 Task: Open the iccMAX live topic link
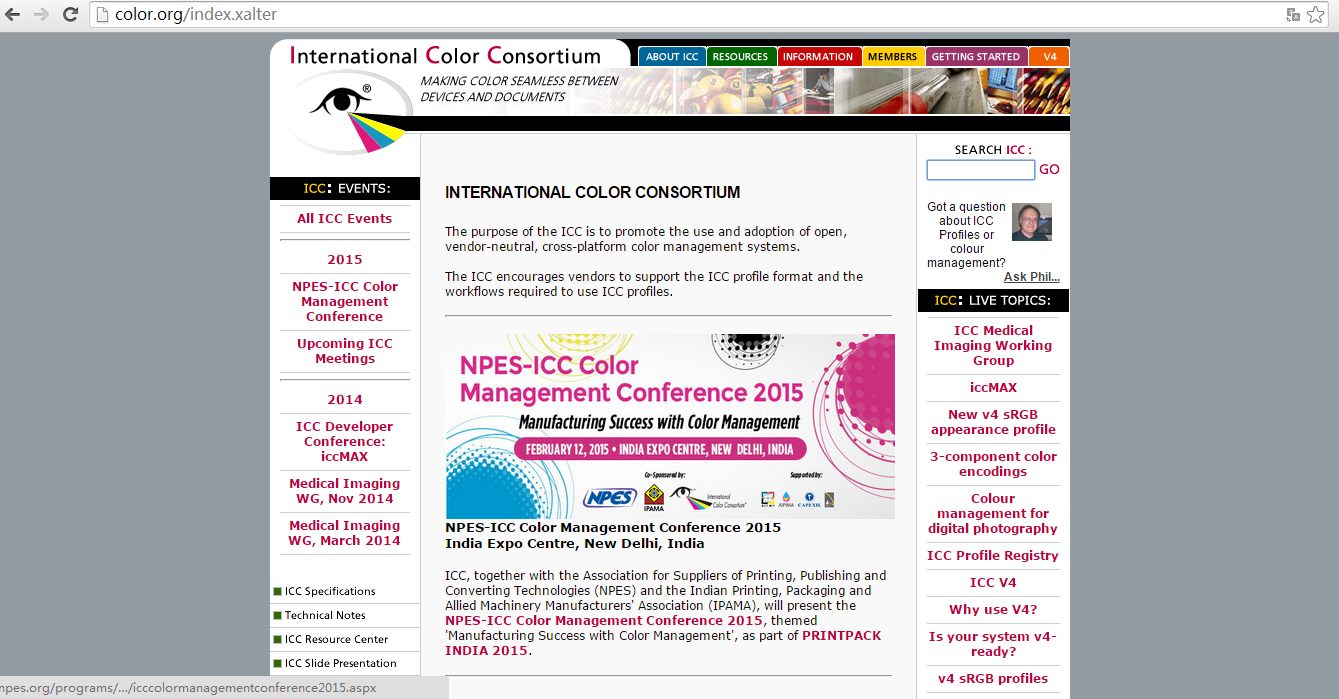click(x=993, y=387)
